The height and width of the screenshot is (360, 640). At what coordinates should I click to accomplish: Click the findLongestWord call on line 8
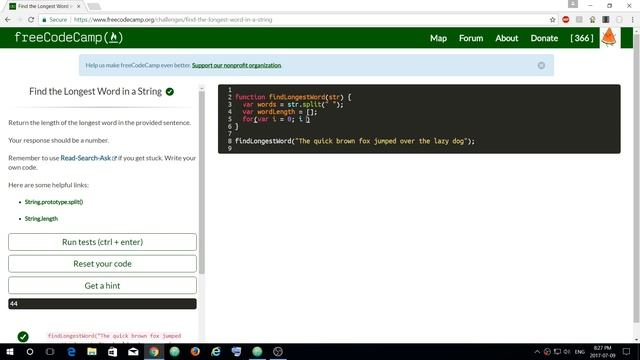pyautogui.click(x=355, y=141)
